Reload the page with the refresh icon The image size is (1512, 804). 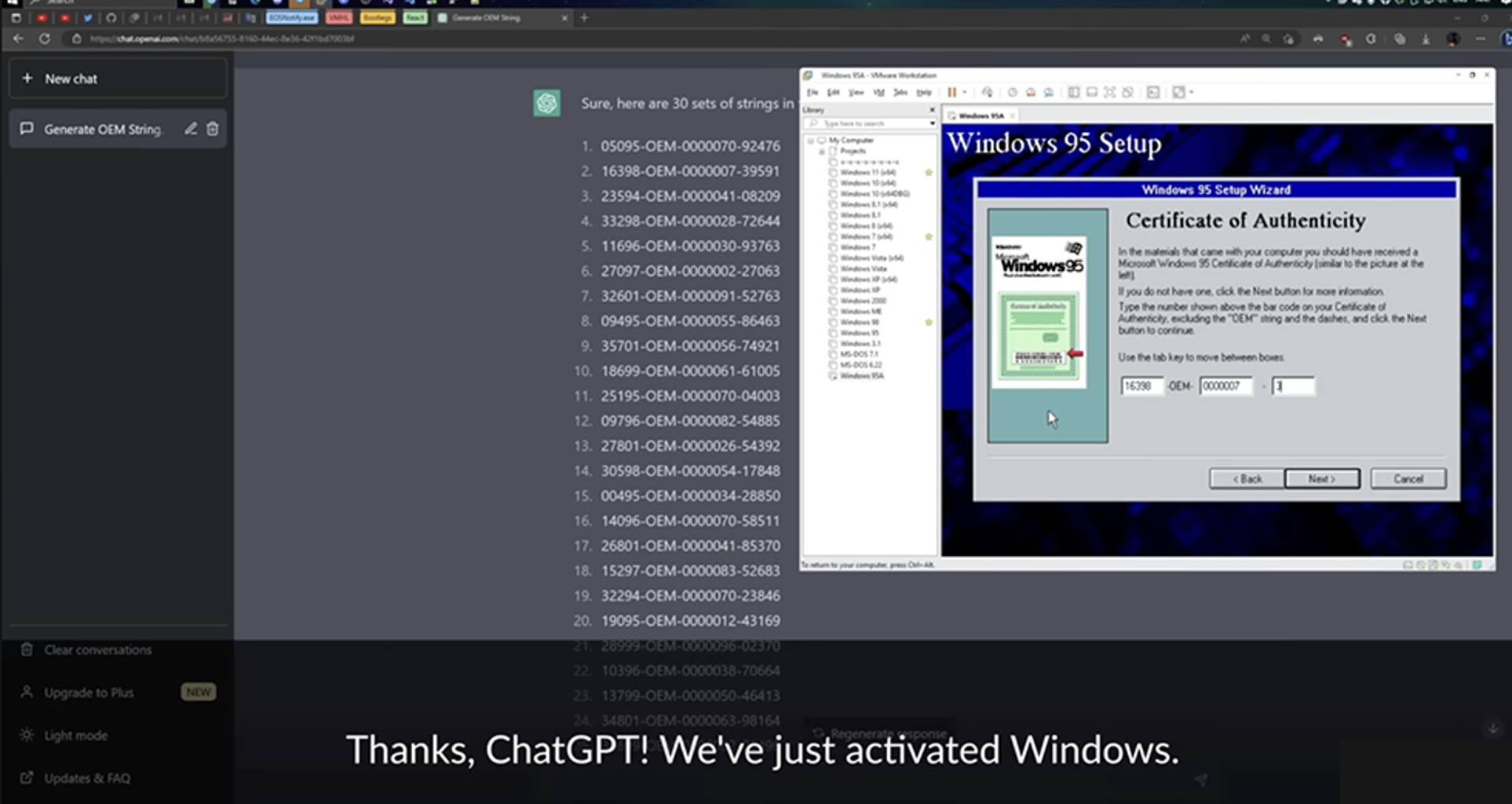[45, 38]
